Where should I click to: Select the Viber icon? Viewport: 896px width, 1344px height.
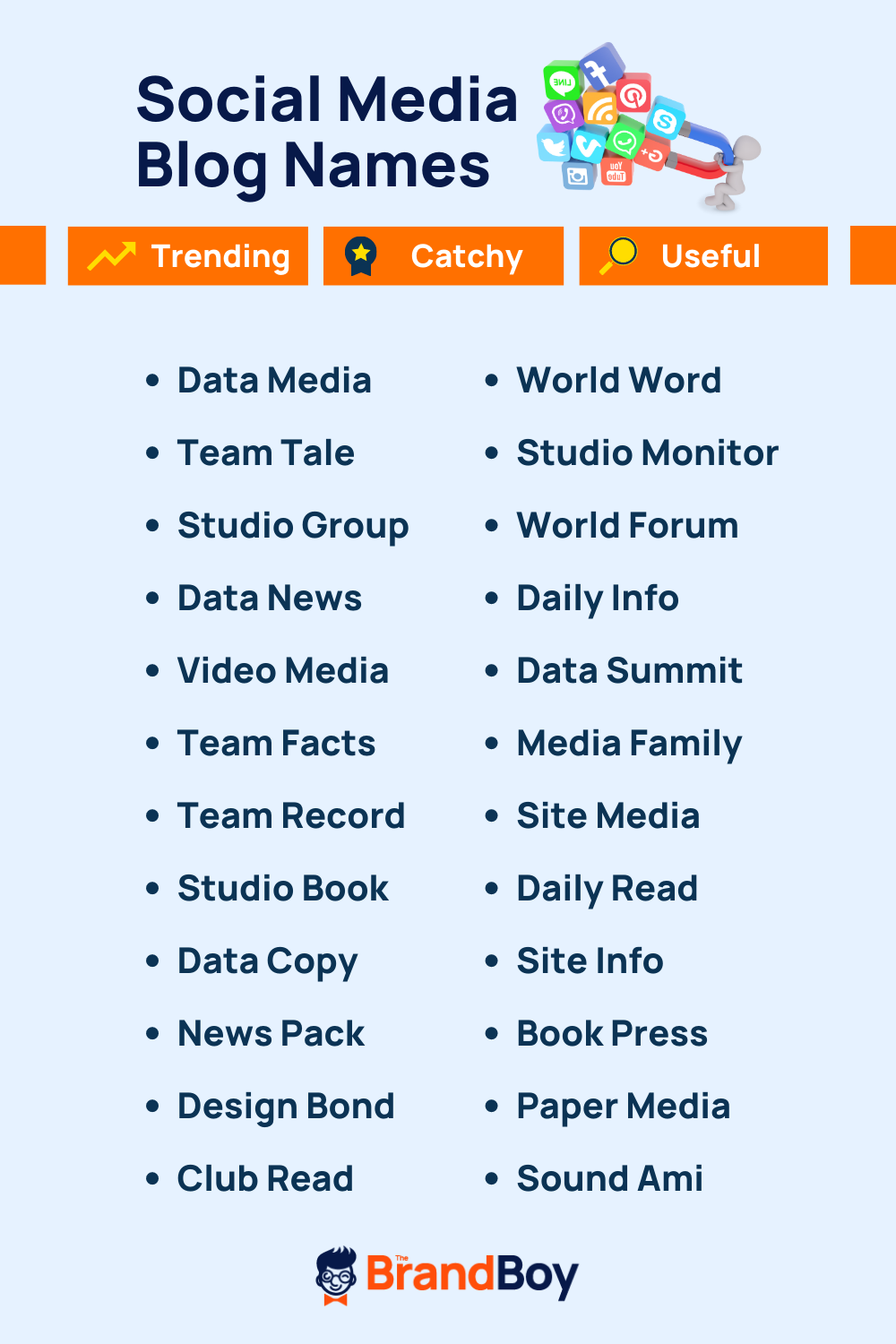[x=564, y=115]
